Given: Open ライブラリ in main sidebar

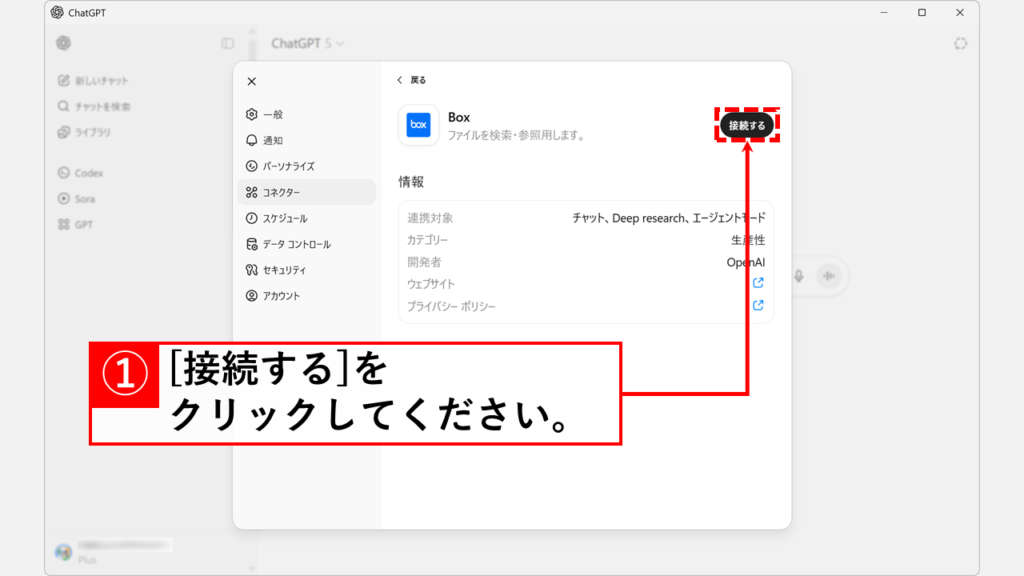Looking at the screenshot, I should coord(84,132).
